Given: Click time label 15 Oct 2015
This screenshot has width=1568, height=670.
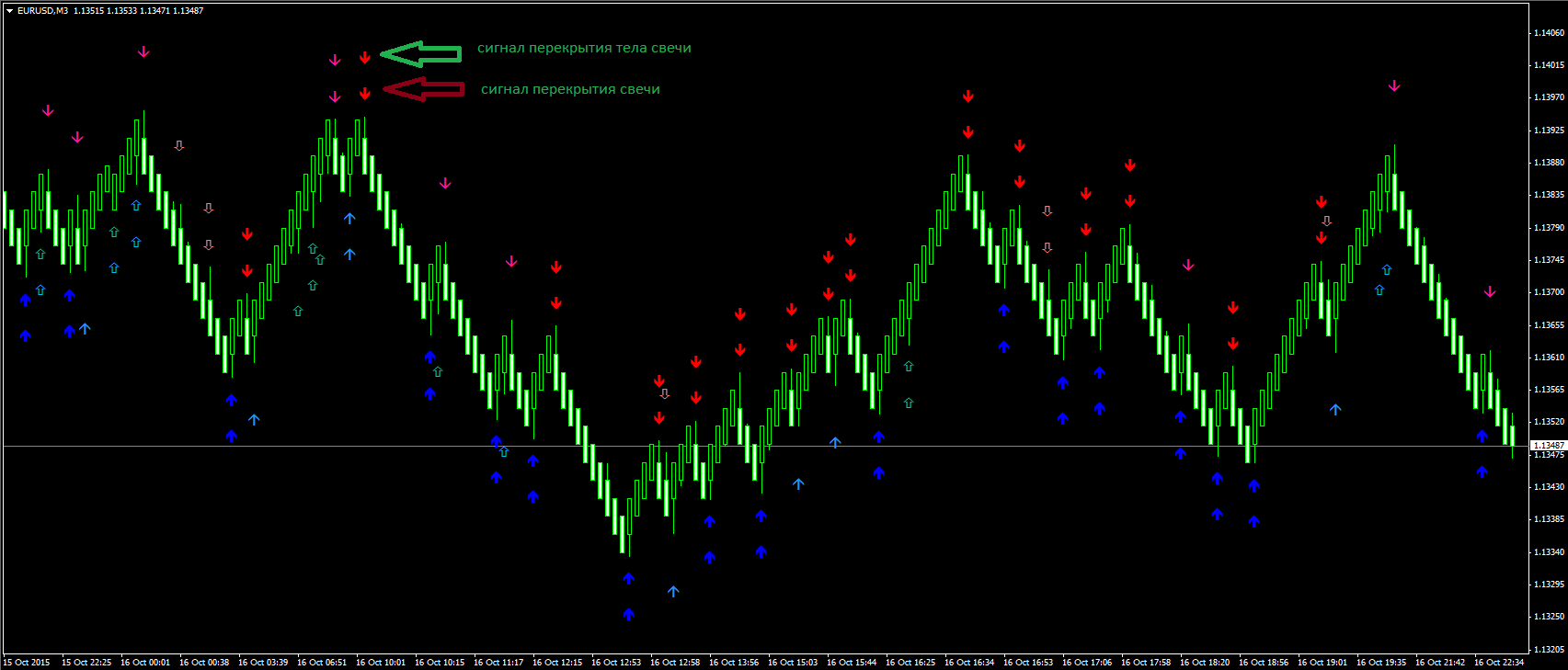Looking at the screenshot, I should pos(27,663).
